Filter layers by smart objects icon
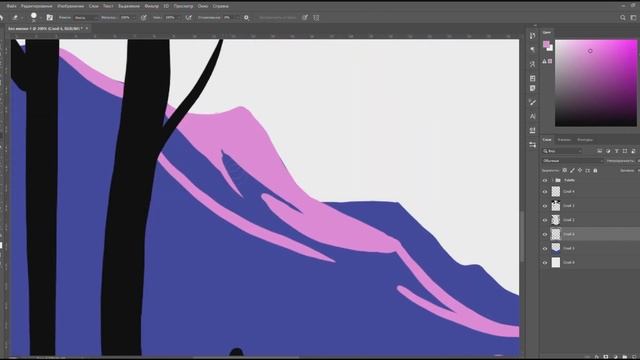This screenshot has height=360, width=640. point(633,151)
